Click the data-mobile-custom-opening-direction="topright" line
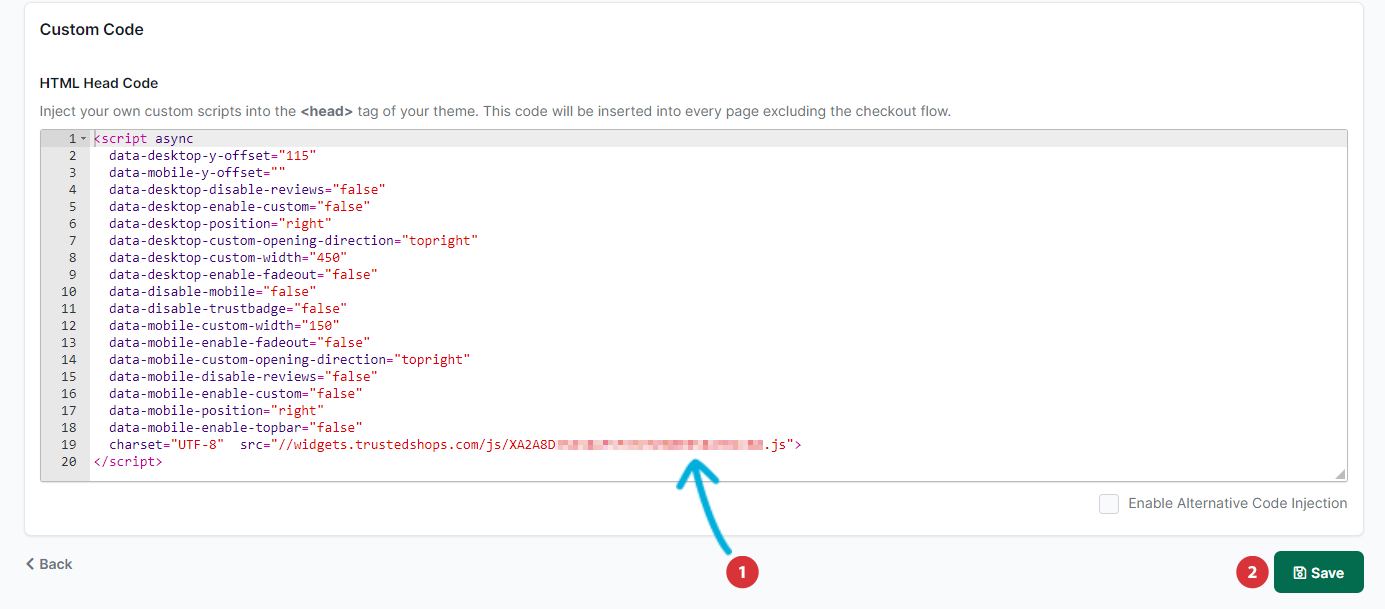 [290, 359]
